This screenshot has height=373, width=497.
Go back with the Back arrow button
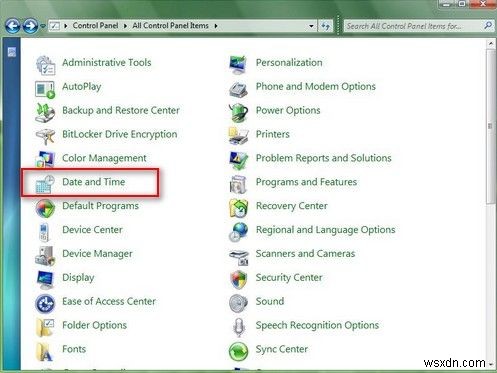point(13,26)
